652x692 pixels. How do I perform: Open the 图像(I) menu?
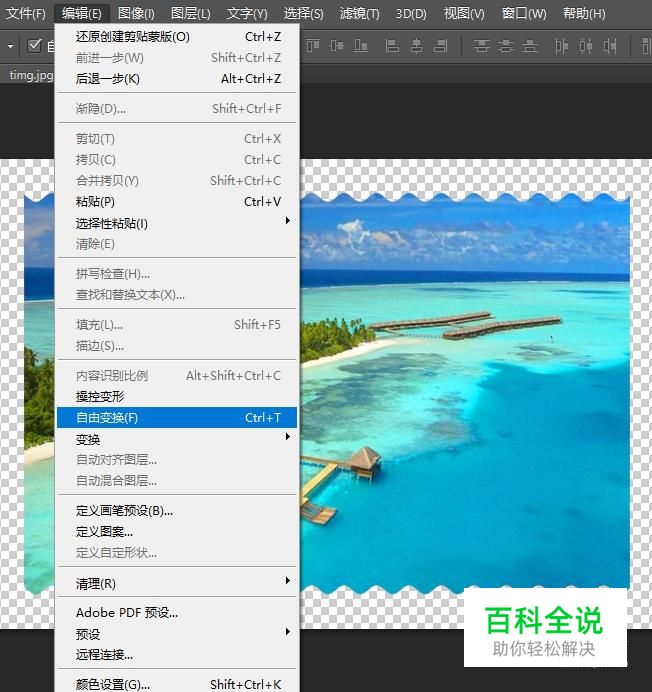(136, 14)
